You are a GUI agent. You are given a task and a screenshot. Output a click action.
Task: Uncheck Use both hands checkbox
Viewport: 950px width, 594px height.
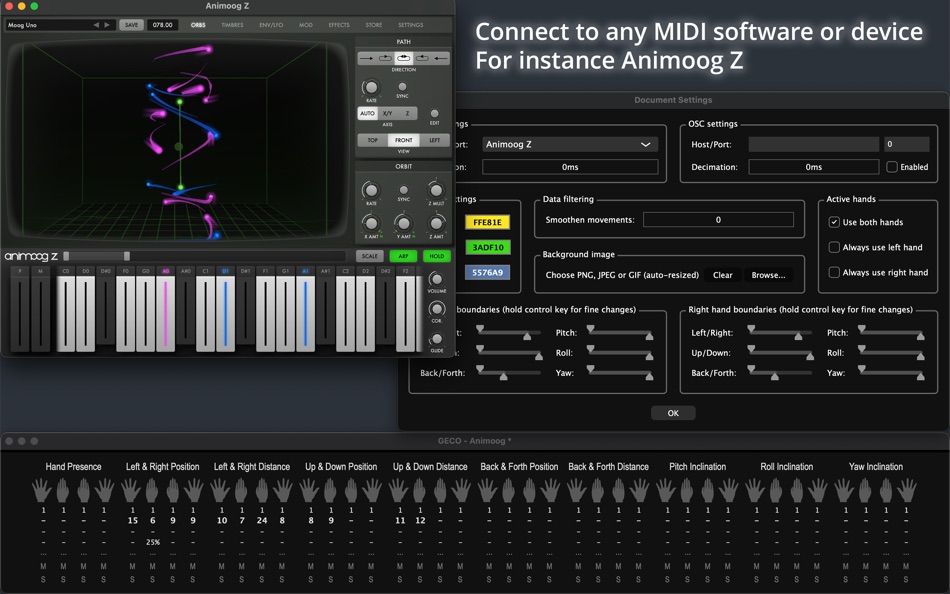834,222
